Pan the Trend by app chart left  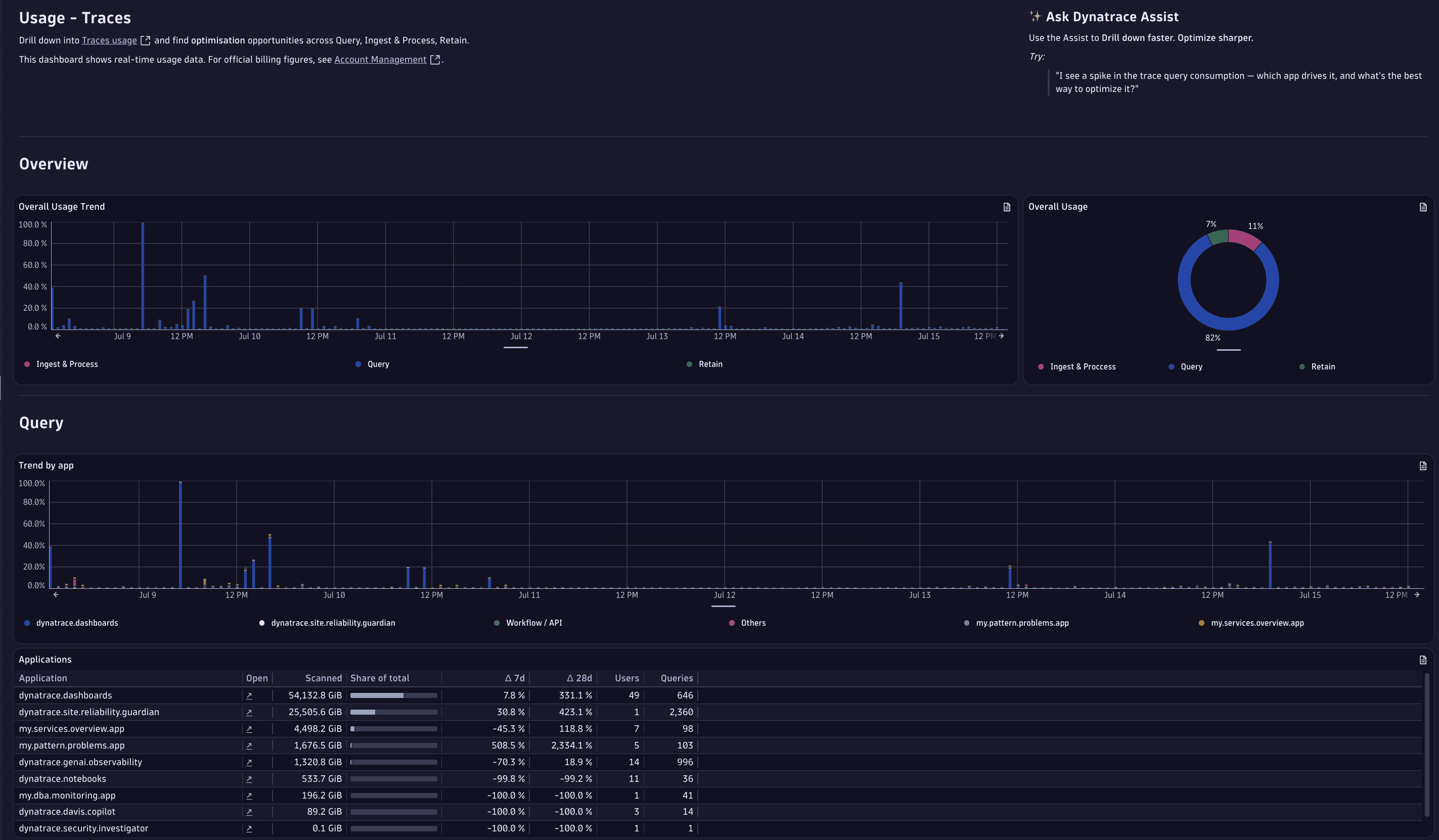tap(56, 594)
